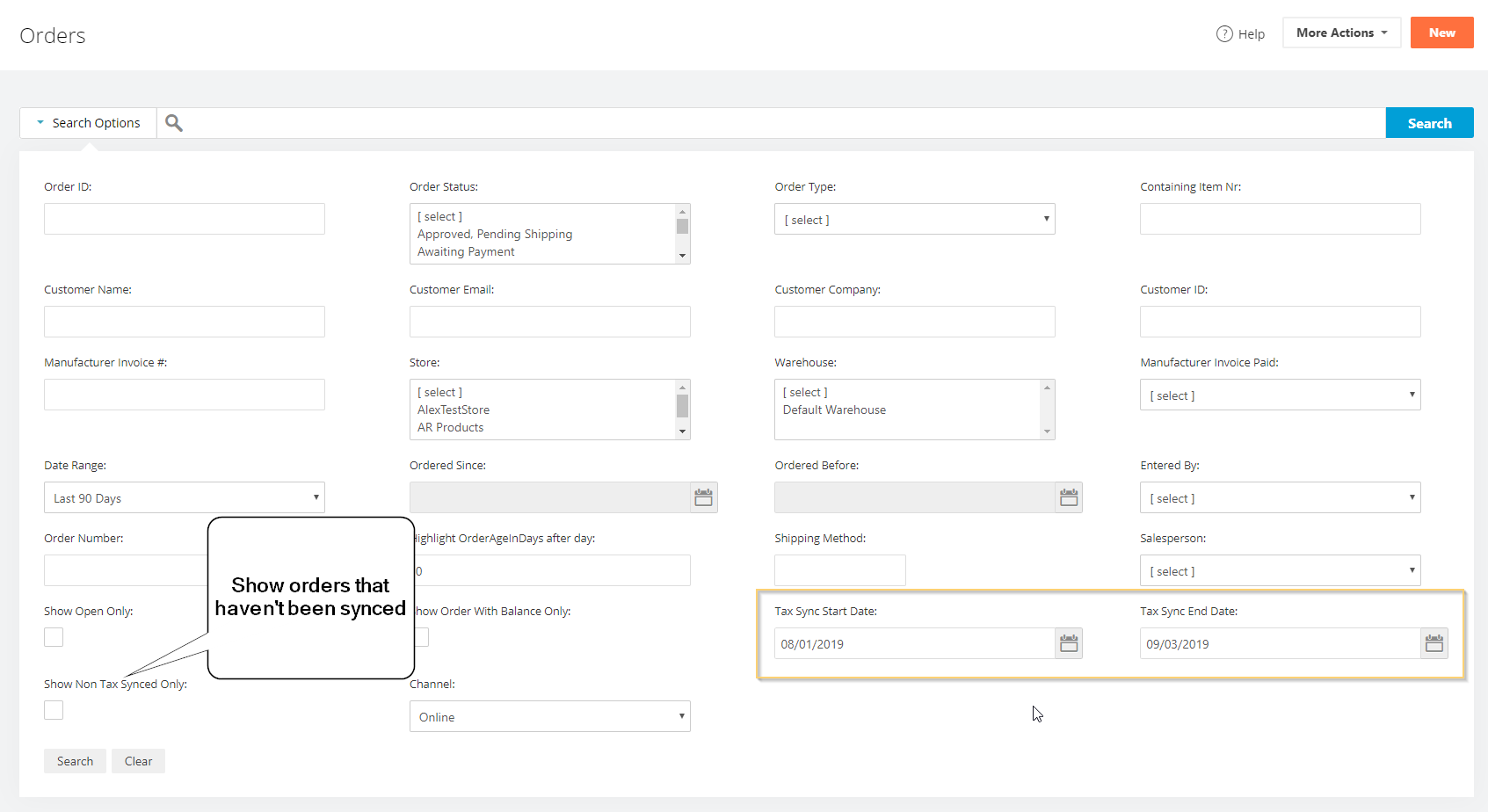Screen dimensions: 1488x812
Task: Click the Manufacturer Invoice # field
Action: click(x=185, y=395)
